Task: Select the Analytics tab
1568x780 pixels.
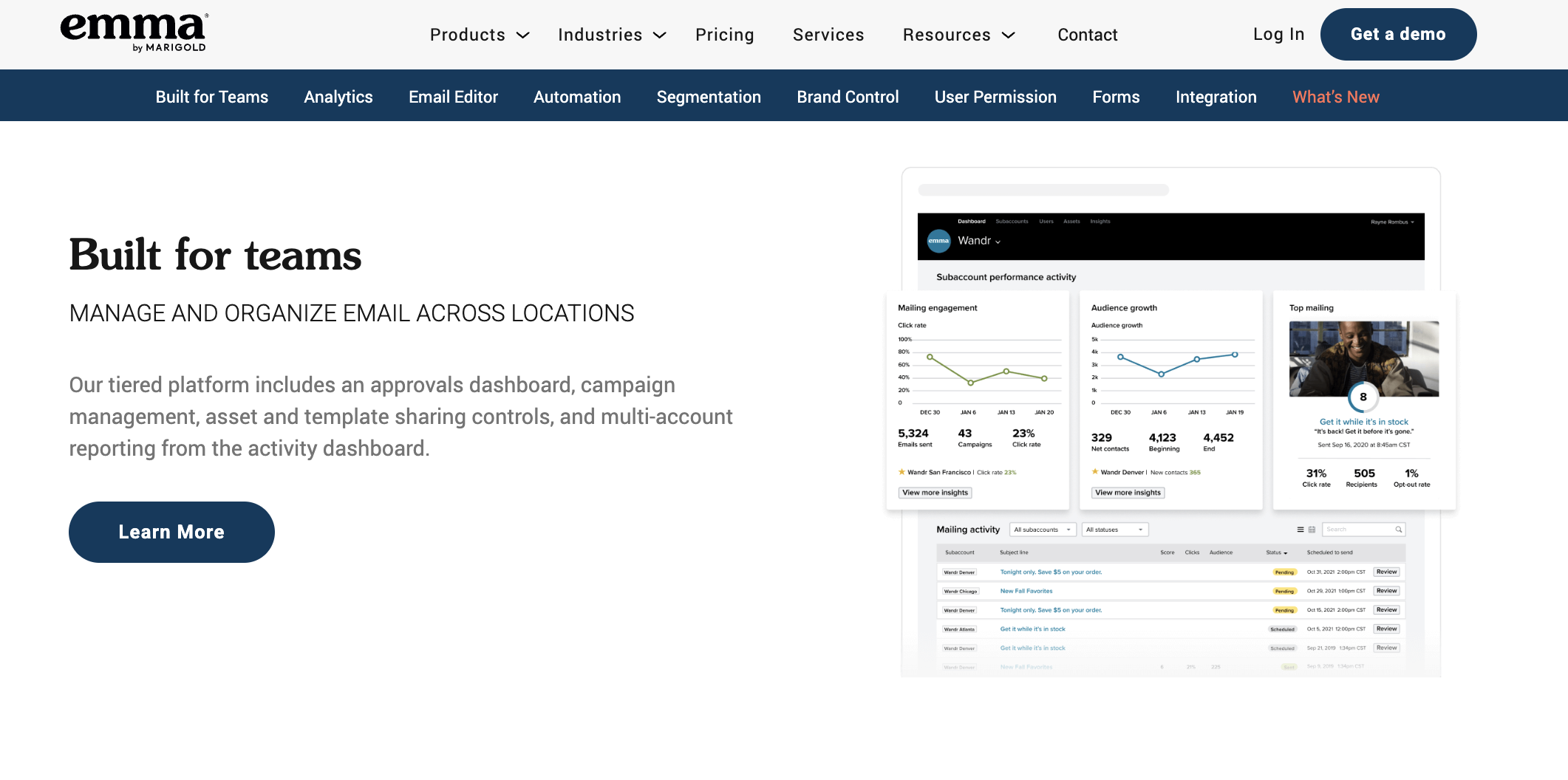Action: (x=338, y=97)
